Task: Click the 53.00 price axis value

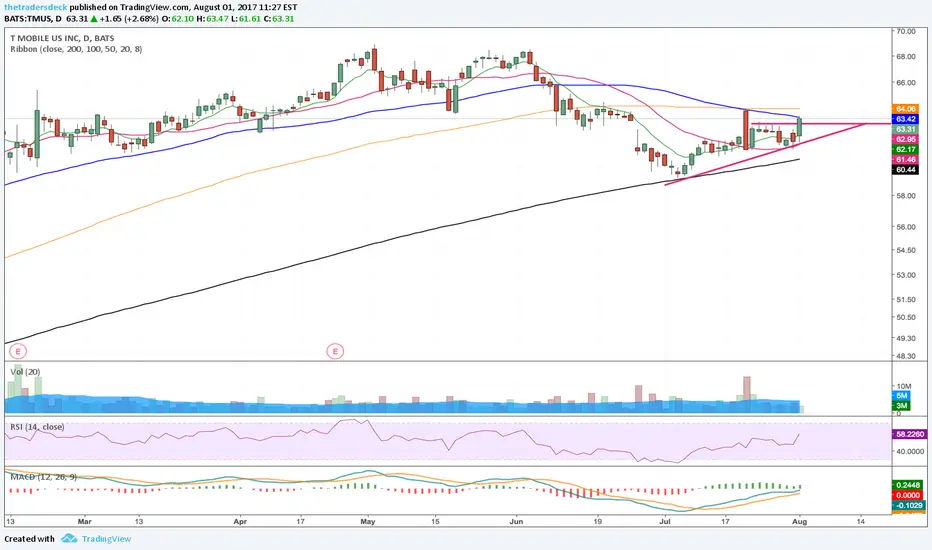Action: coord(906,275)
